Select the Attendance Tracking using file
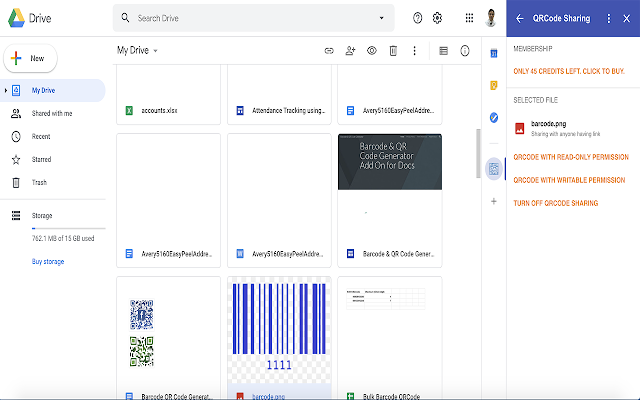This screenshot has width=640, height=400. [288, 110]
